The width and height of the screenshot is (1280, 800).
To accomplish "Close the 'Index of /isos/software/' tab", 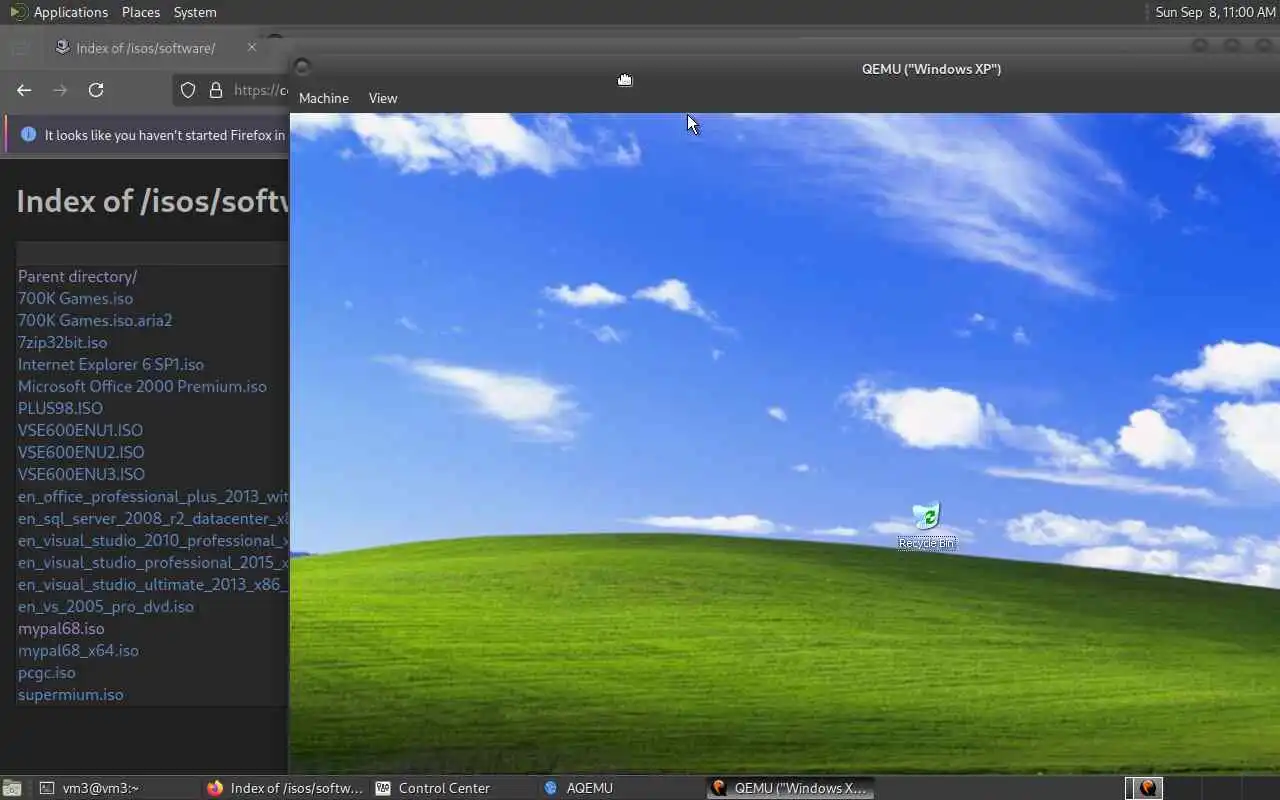I will click(x=252, y=47).
